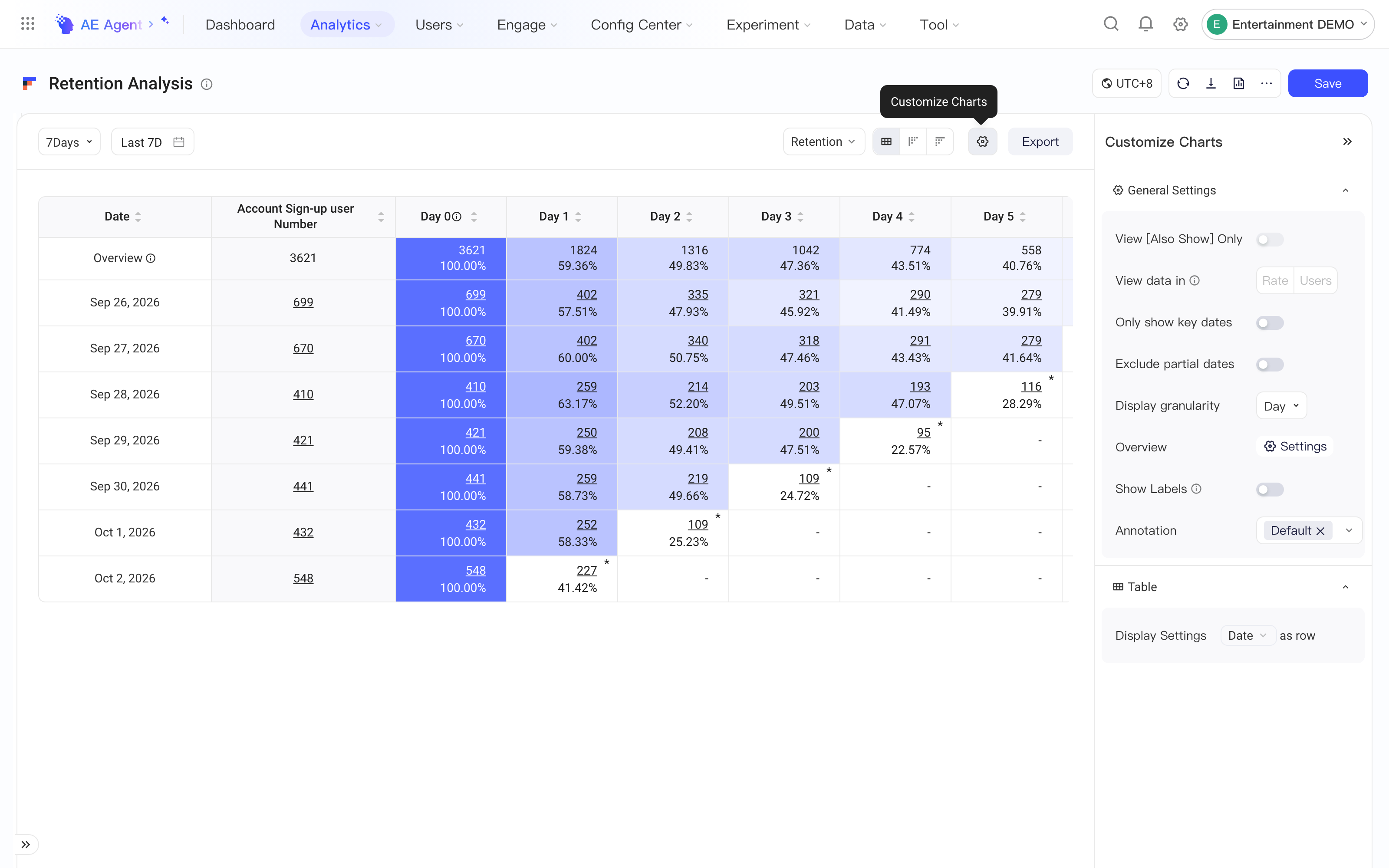Click the refresh data icon
The height and width of the screenshot is (868, 1389).
(1183, 84)
